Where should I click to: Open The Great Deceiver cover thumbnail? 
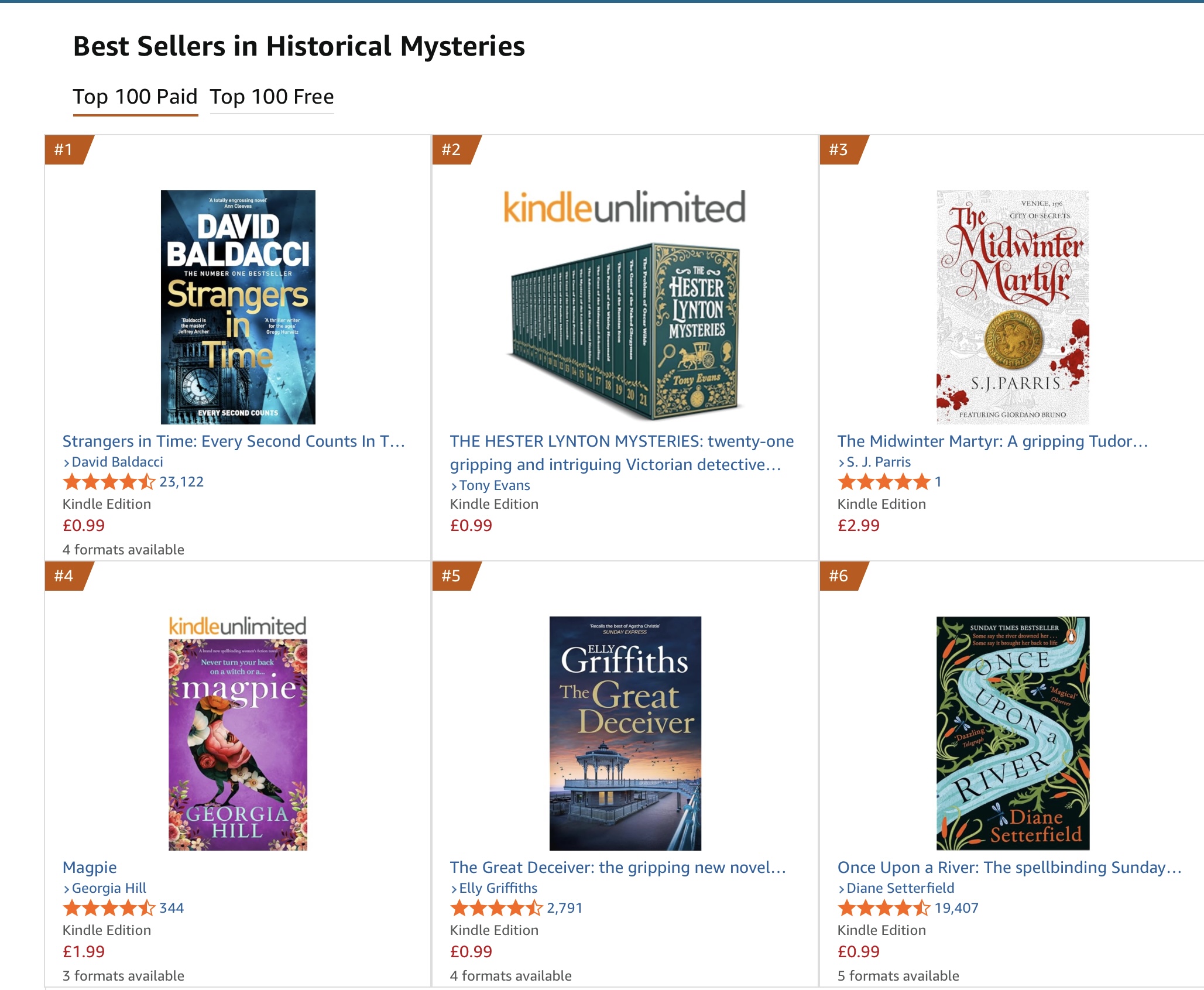coord(625,733)
